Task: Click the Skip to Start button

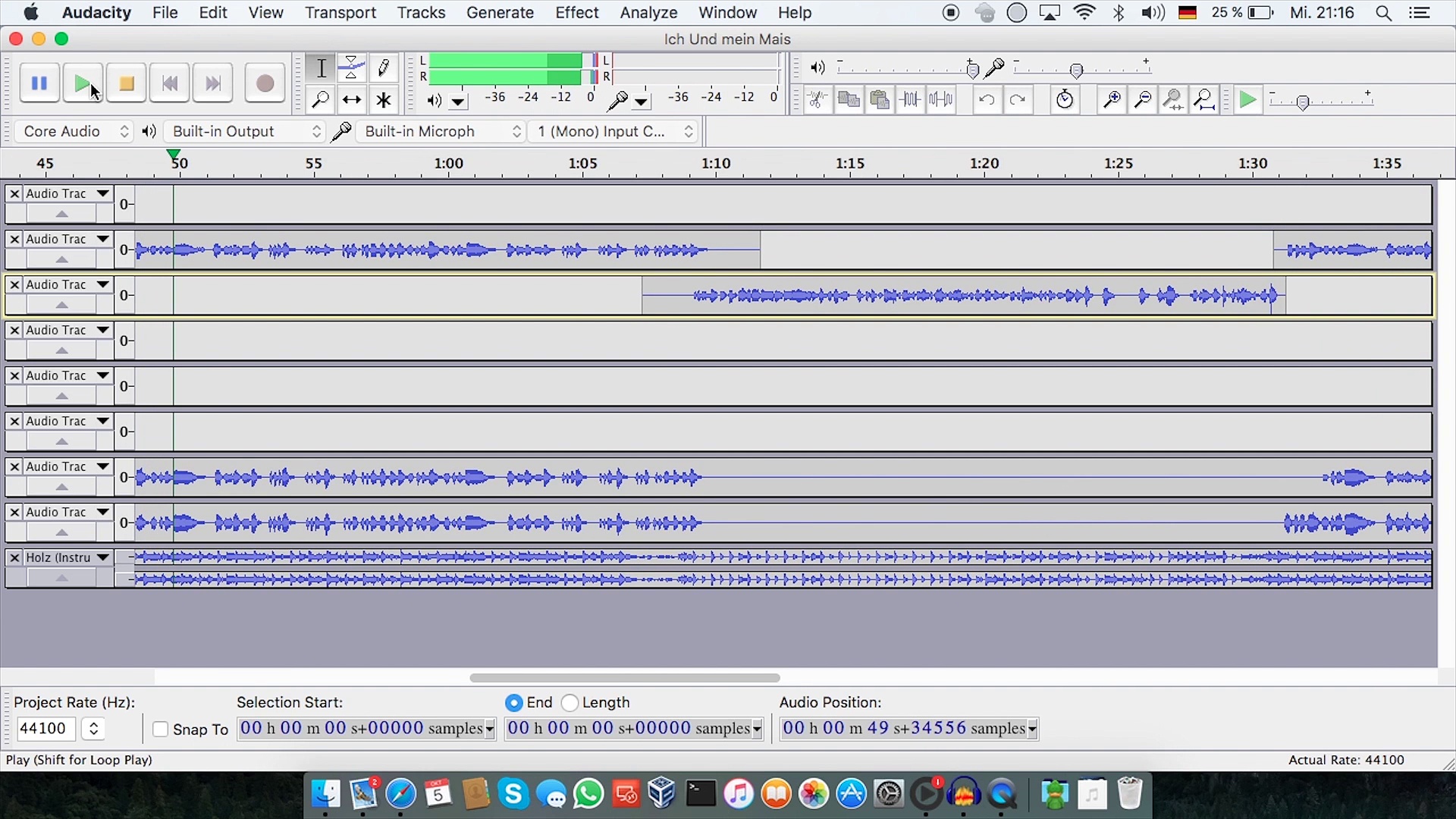Action: pos(170,83)
